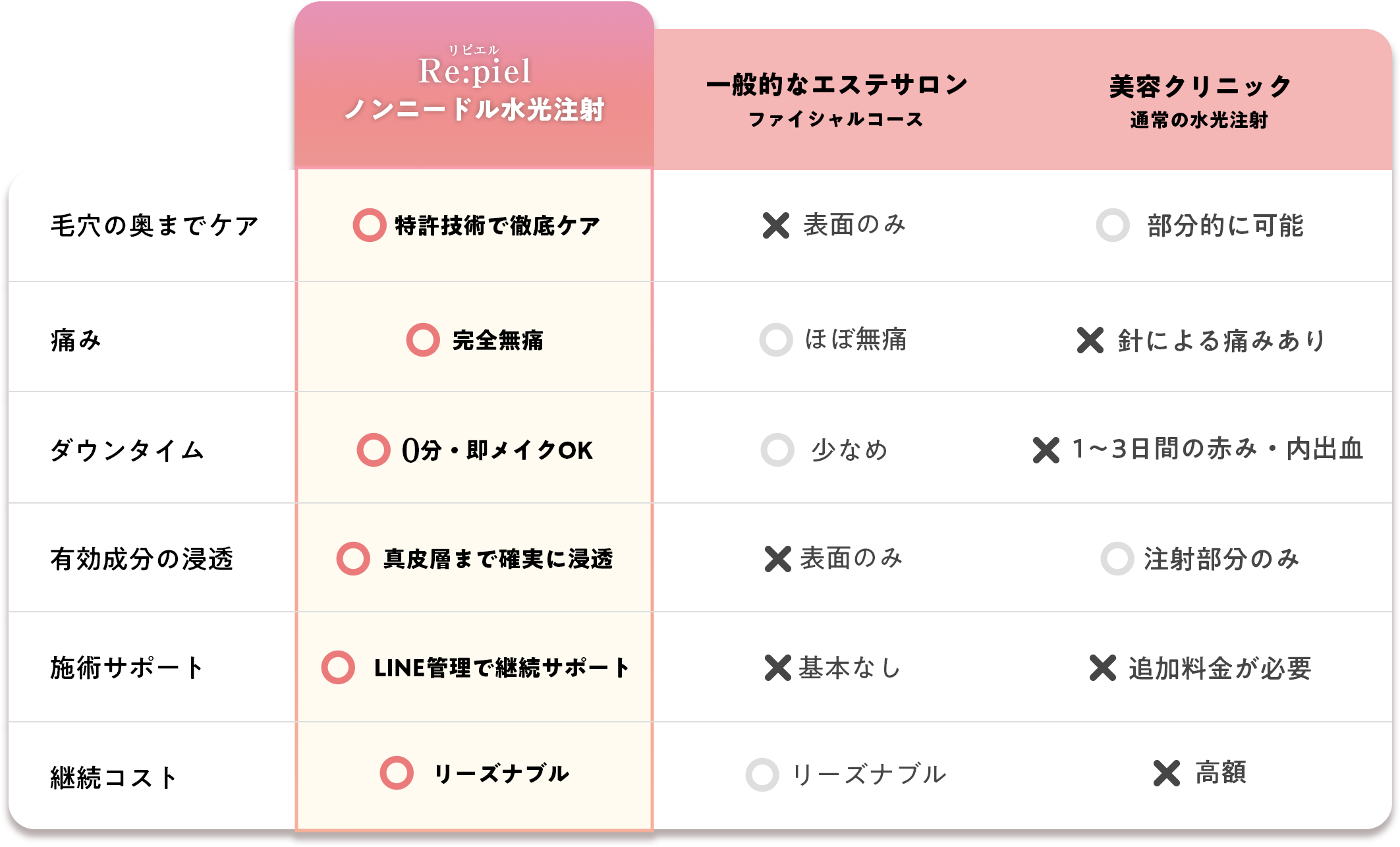Click the gray circle beside 注射部分のみ

click(x=1117, y=559)
